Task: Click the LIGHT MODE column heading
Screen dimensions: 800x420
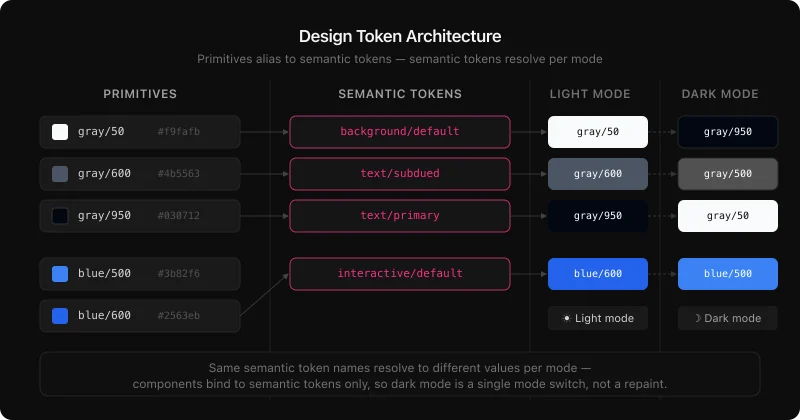Action: coord(590,94)
